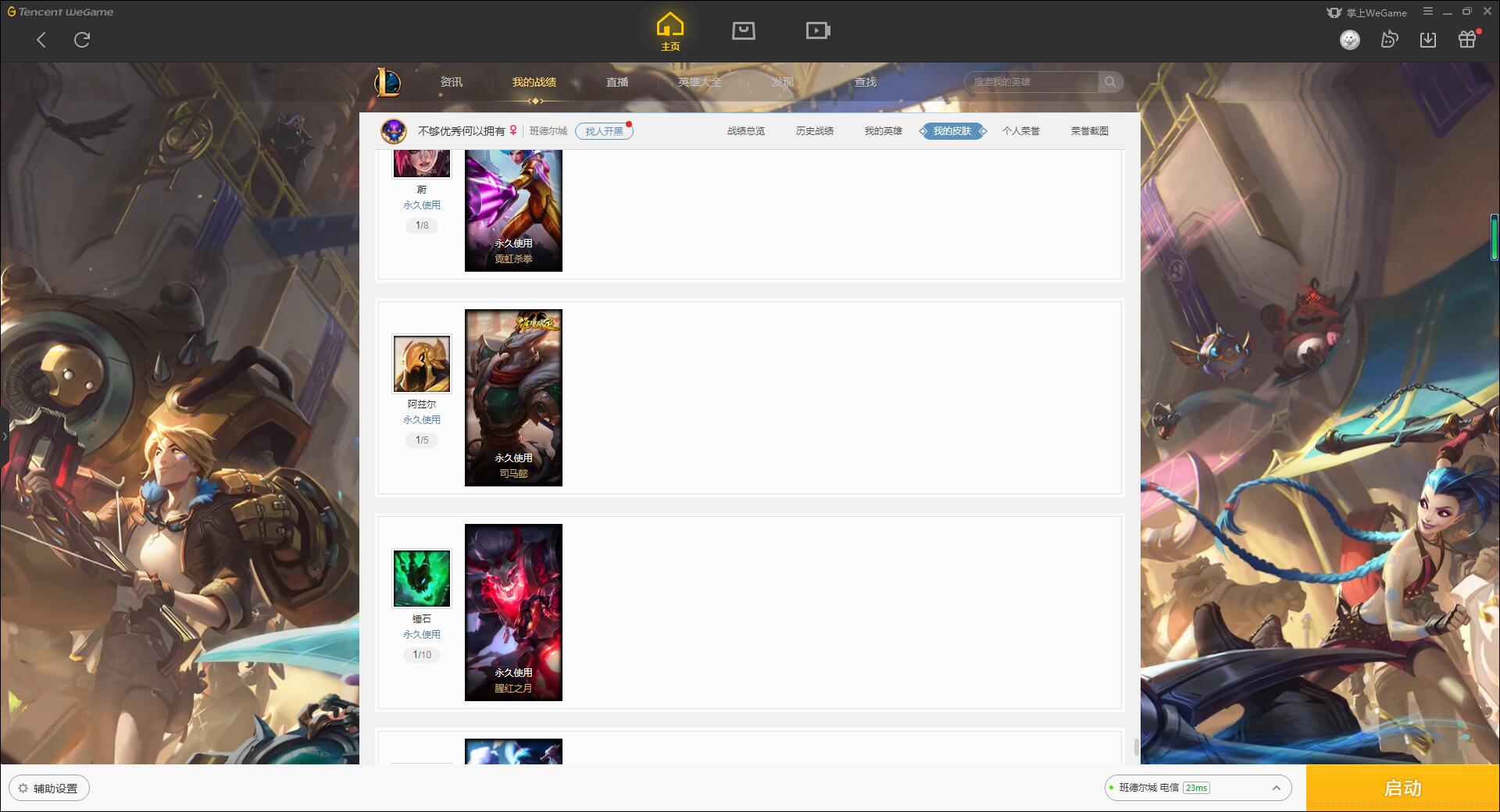Viewport: 1500px width, 812px height.
Task: Refresh the page with reload icon
Action: 82,40
